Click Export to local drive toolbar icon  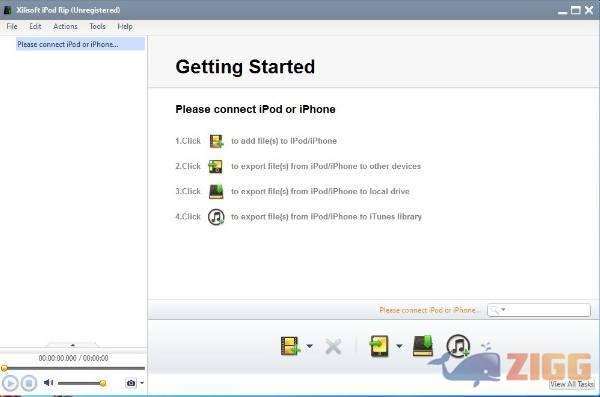[423, 345]
